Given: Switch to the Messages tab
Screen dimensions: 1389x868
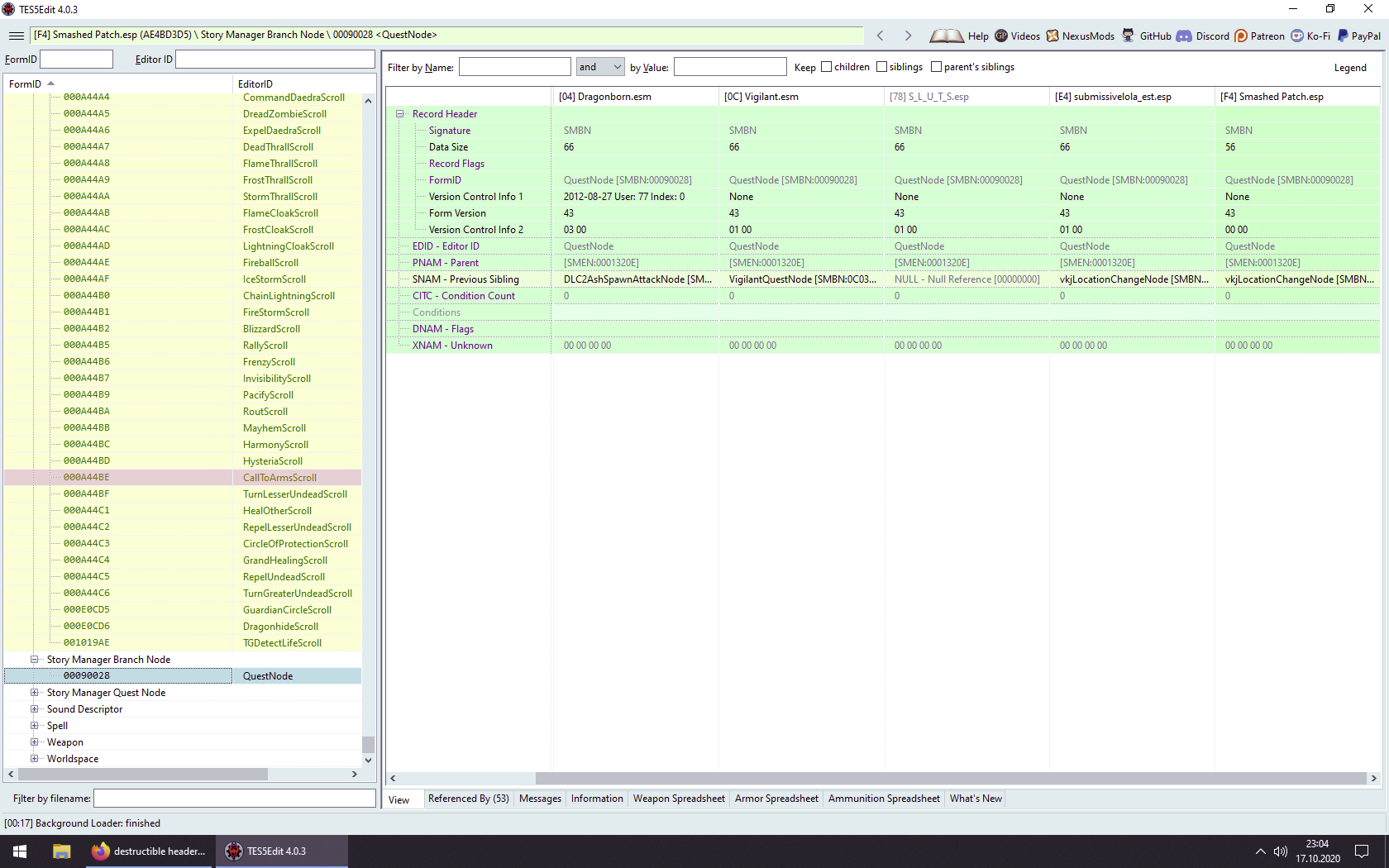Looking at the screenshot, I should [540, 799].
